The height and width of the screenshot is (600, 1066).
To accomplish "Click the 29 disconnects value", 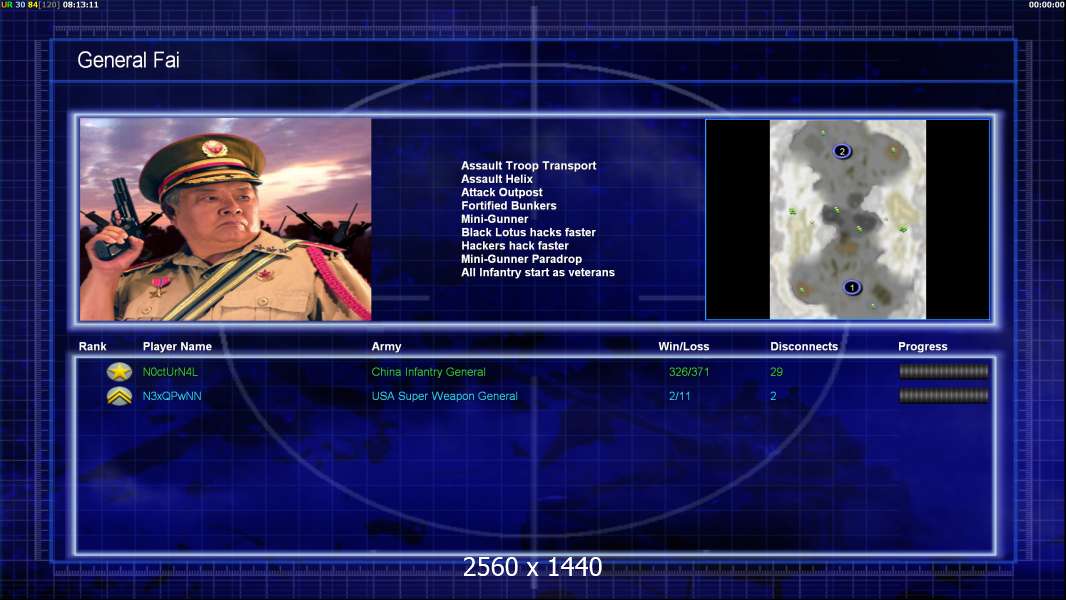I will coord(776,372).
